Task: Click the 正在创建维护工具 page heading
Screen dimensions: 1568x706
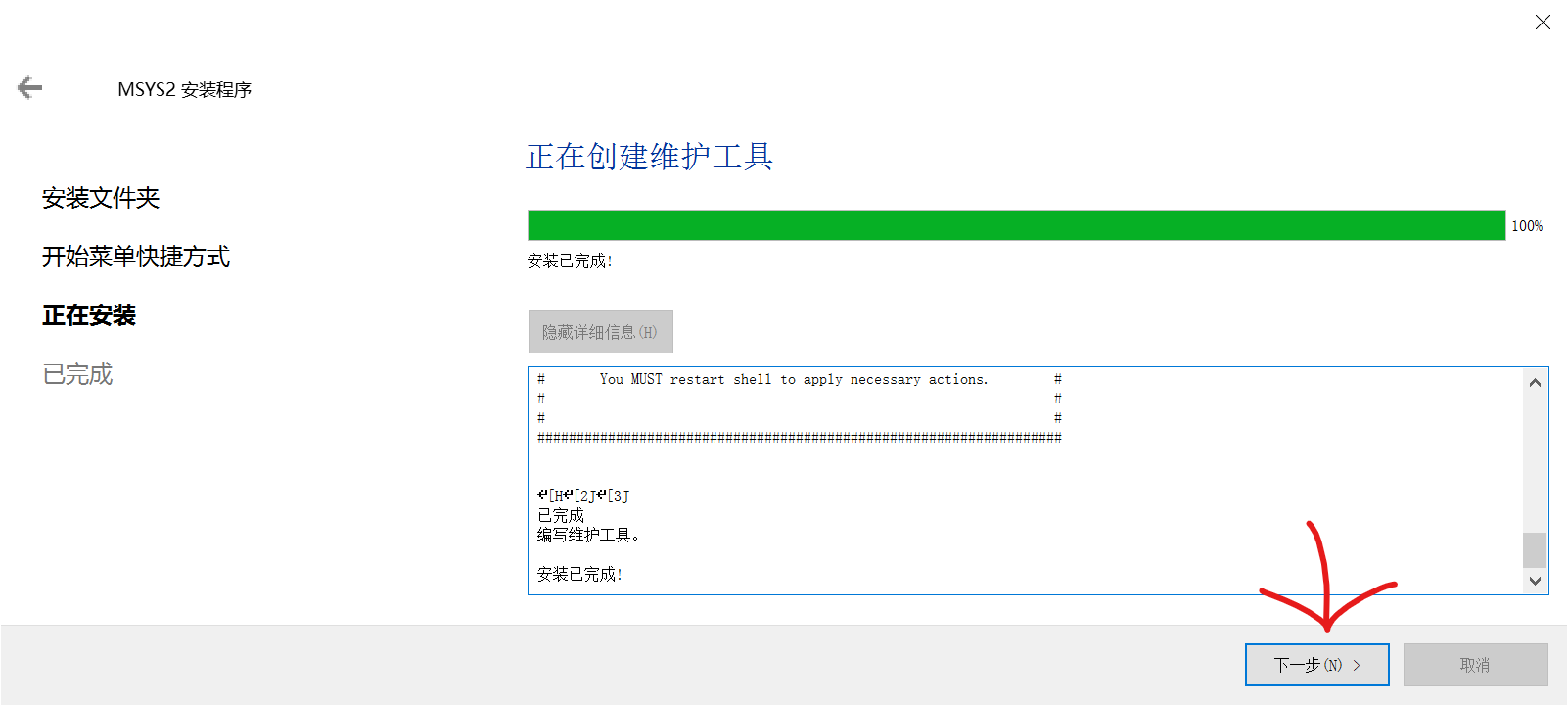Action: point(649,157)
